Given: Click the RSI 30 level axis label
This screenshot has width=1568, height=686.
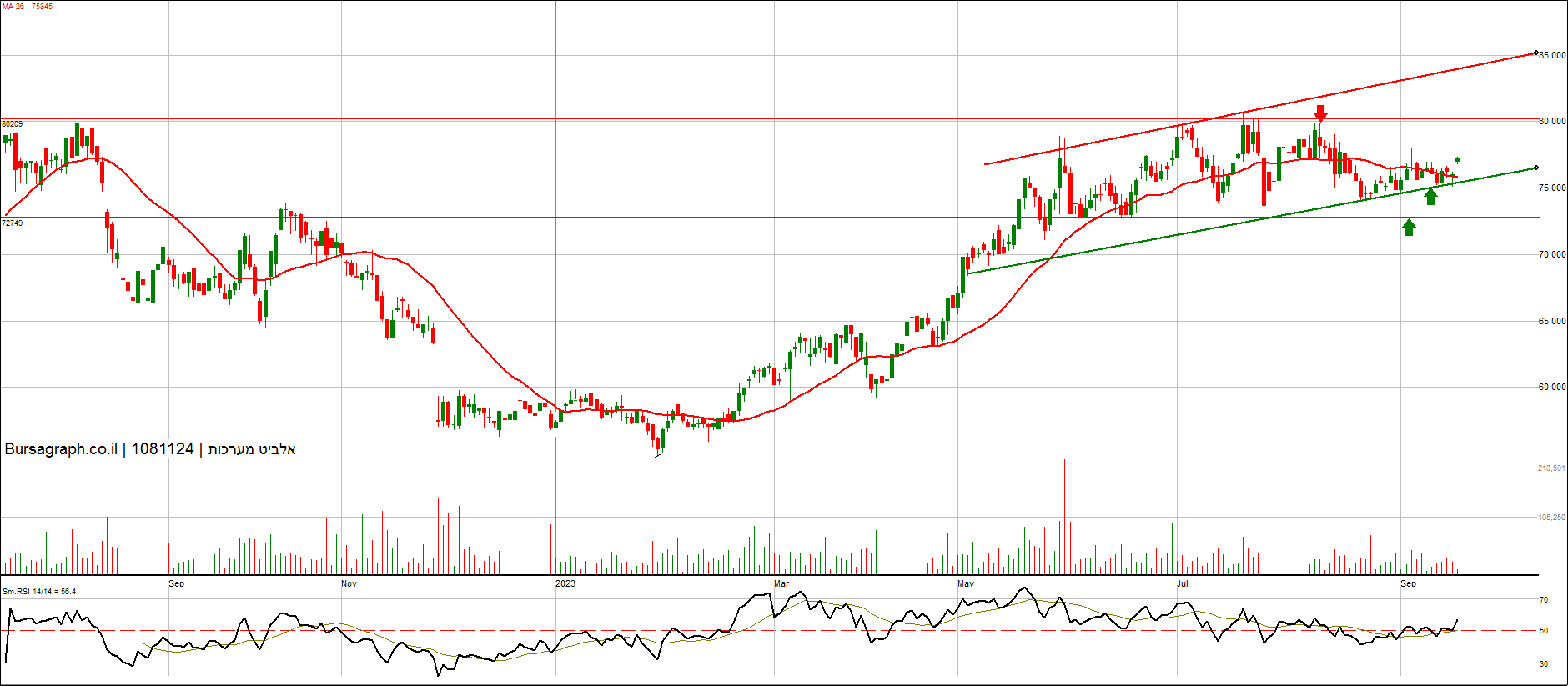Looking at the screenshot, I should (1544, 664).
